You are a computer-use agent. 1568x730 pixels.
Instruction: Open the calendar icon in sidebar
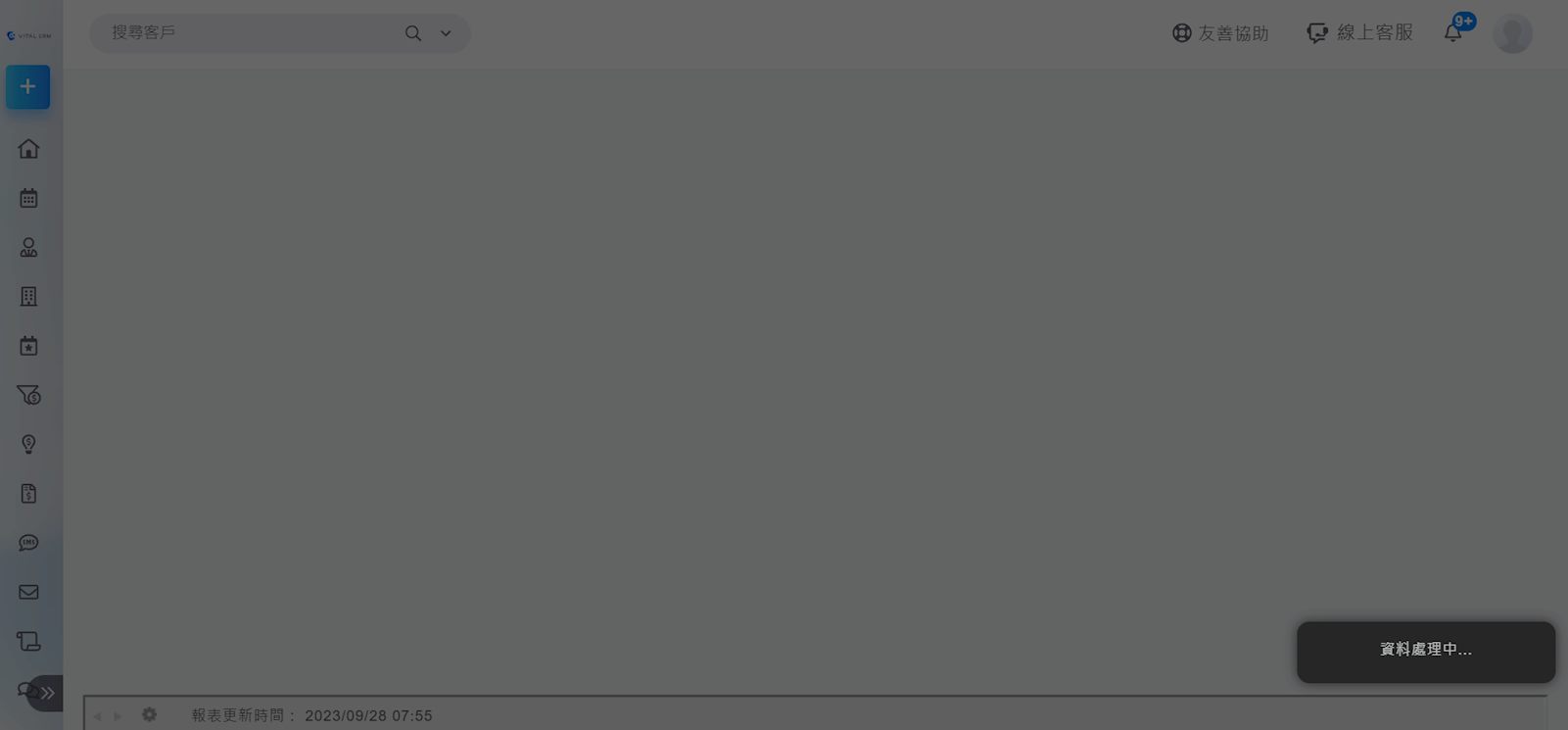click(x=28, y=198)
